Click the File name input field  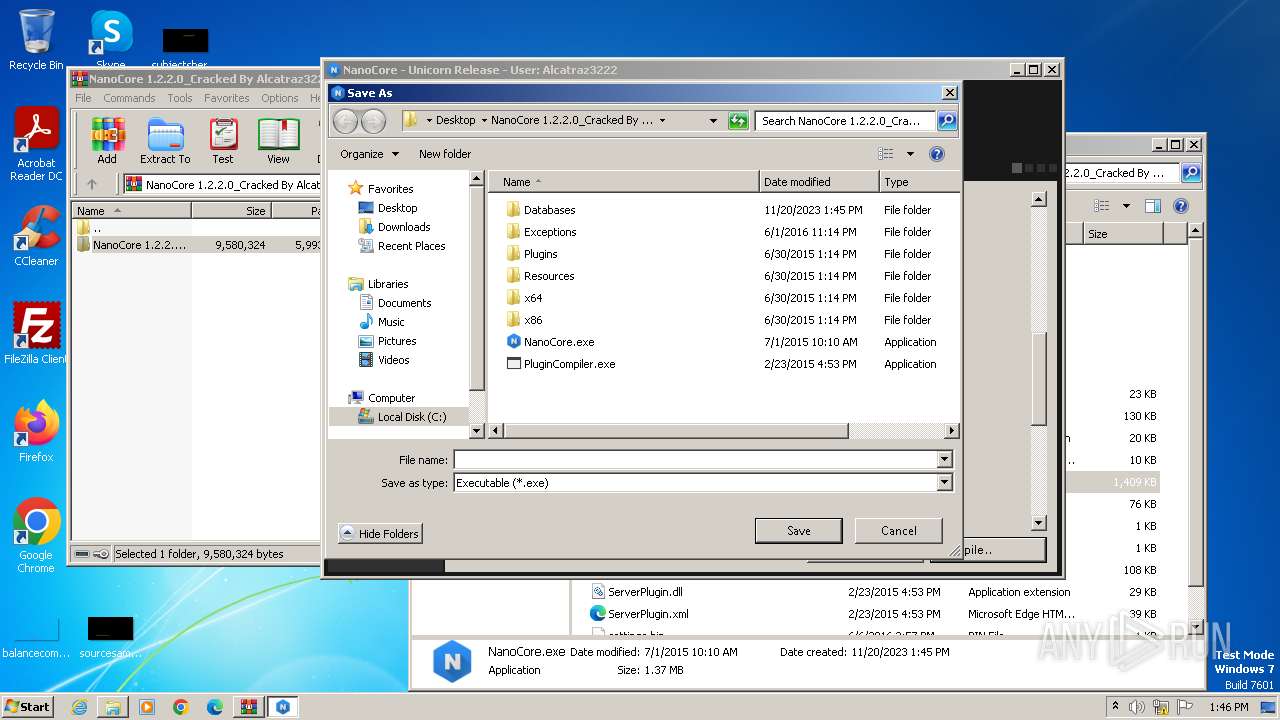point(695,460)
